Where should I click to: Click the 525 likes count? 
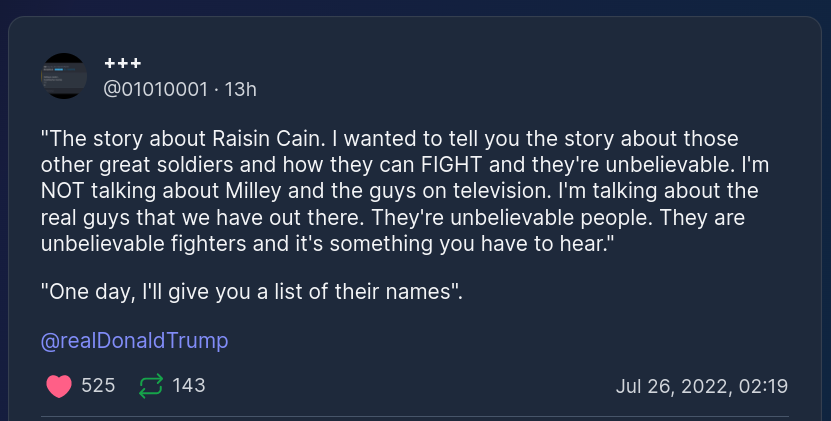click(98, 386)
